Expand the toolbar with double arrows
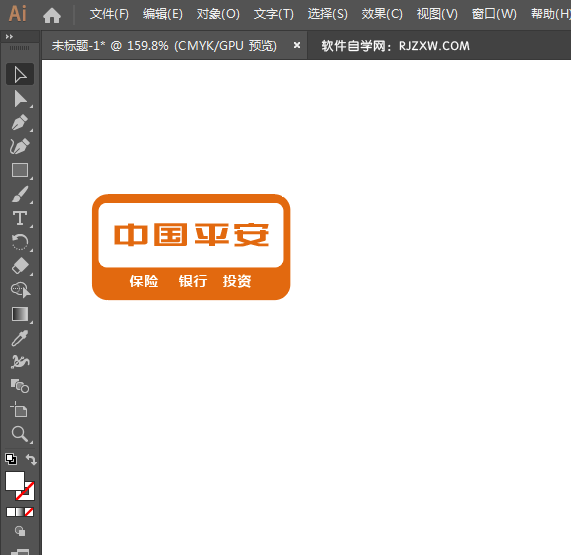This screenshot has width=571, height=555. coord(9,36)
